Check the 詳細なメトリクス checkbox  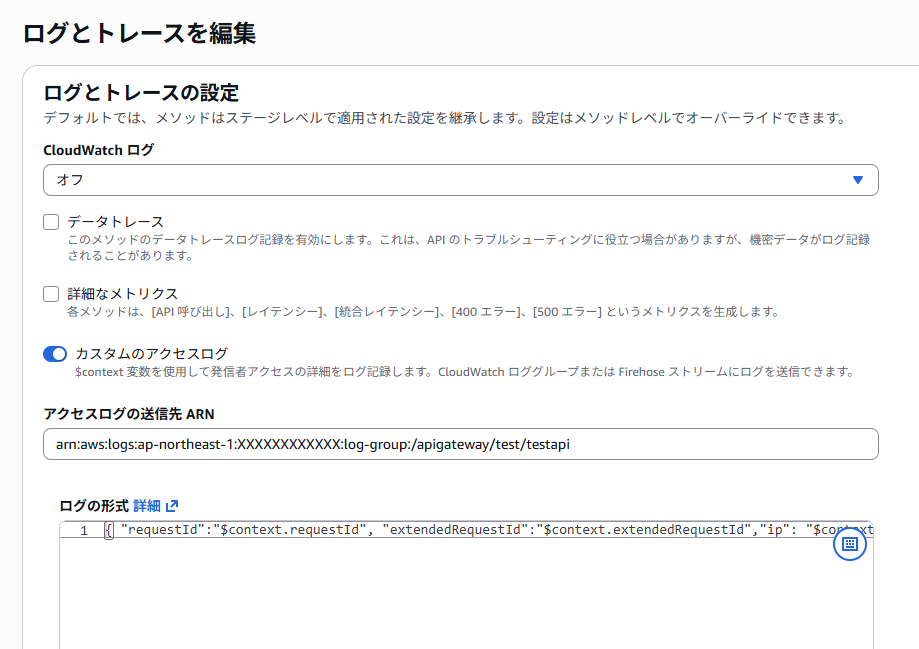coord(51,294)
